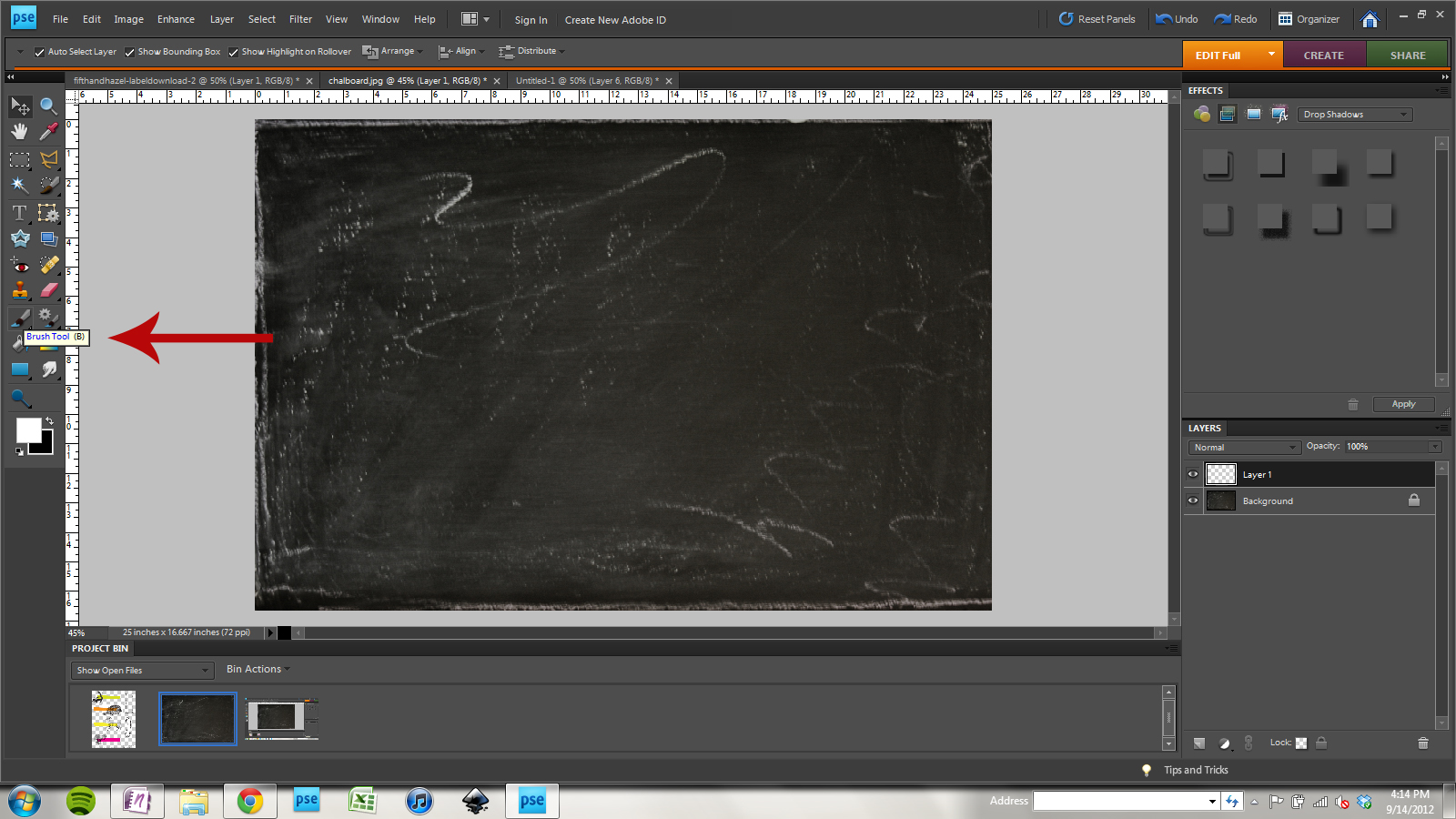This screenshot has height=819, width=1456.
Task: Select the Magic Wand tool
Action: [x=18, y=185]
